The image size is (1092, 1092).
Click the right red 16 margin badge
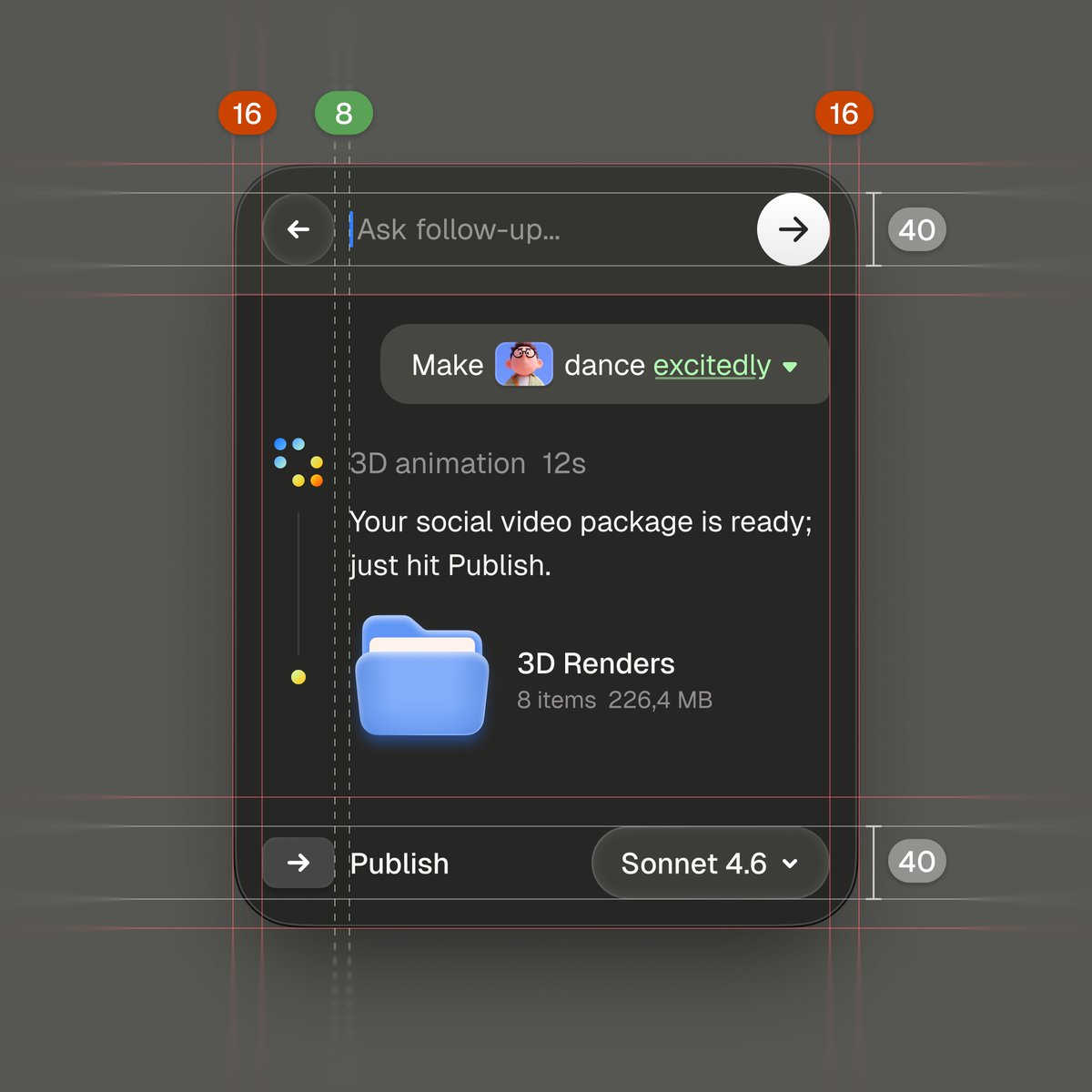[844, 114]
